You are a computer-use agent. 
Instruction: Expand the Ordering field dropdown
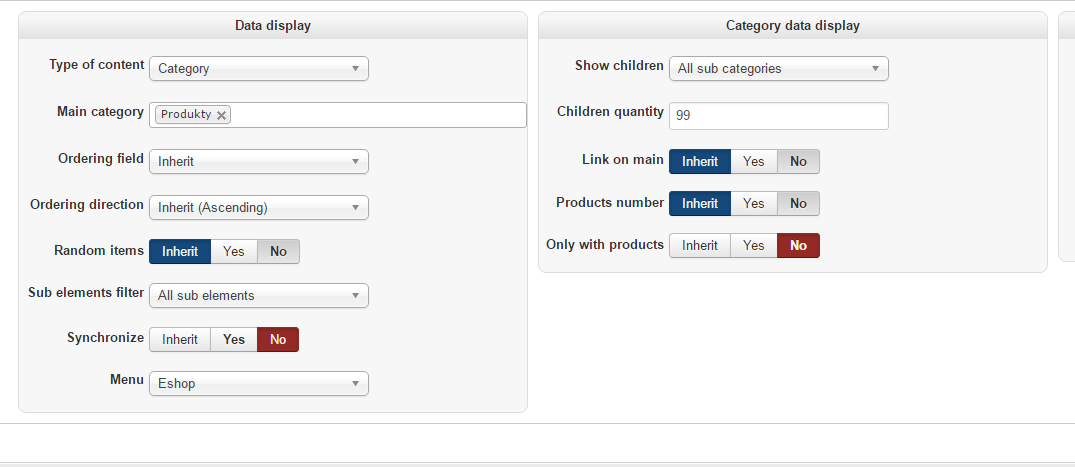coord(258,161)
